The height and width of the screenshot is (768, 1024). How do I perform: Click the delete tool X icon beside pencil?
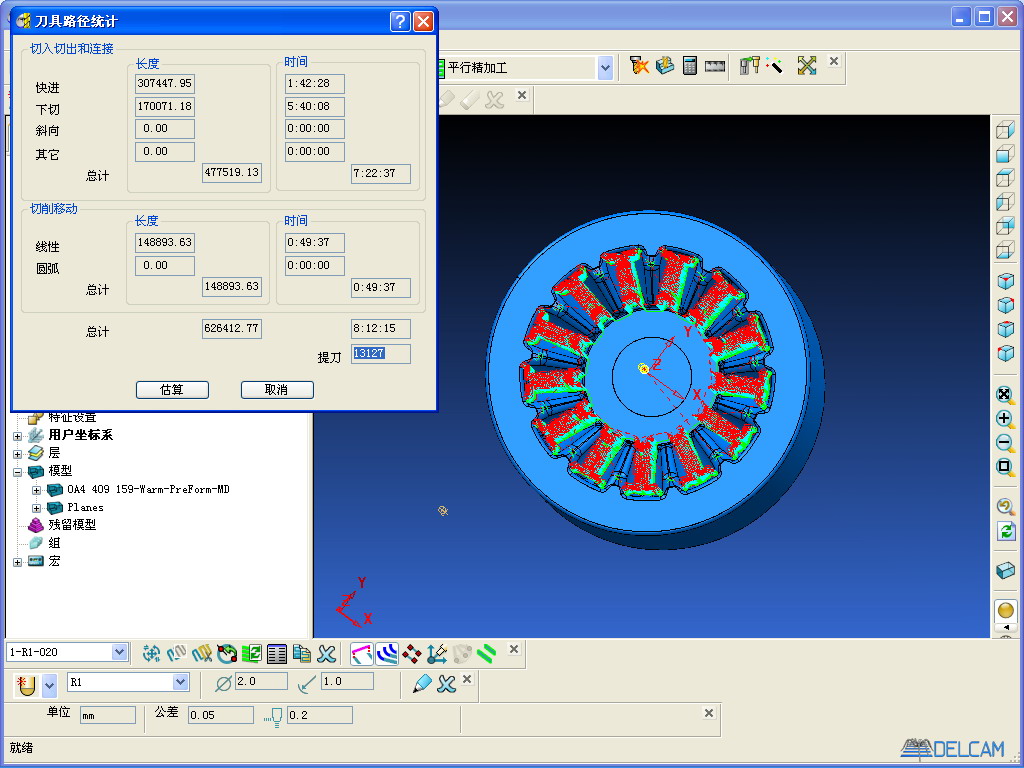447,684
